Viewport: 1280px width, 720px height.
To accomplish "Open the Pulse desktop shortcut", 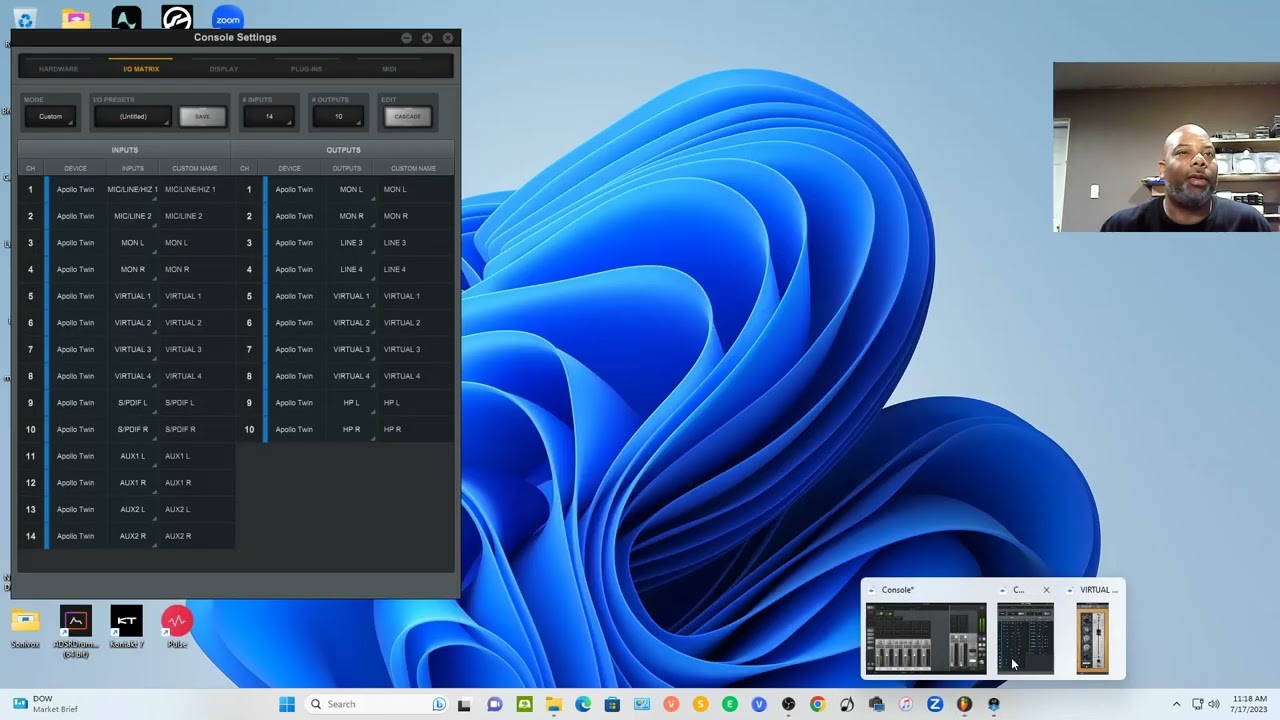I will coord(177,627).
